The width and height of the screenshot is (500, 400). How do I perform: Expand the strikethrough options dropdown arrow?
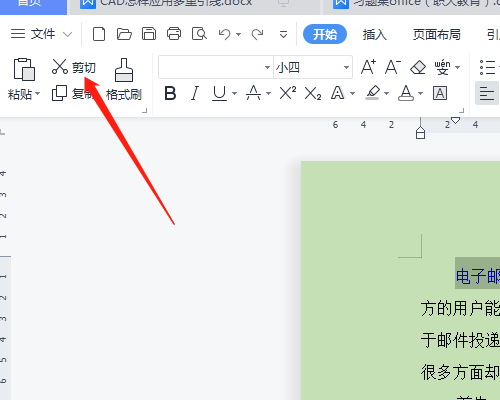tap(269, 94)
